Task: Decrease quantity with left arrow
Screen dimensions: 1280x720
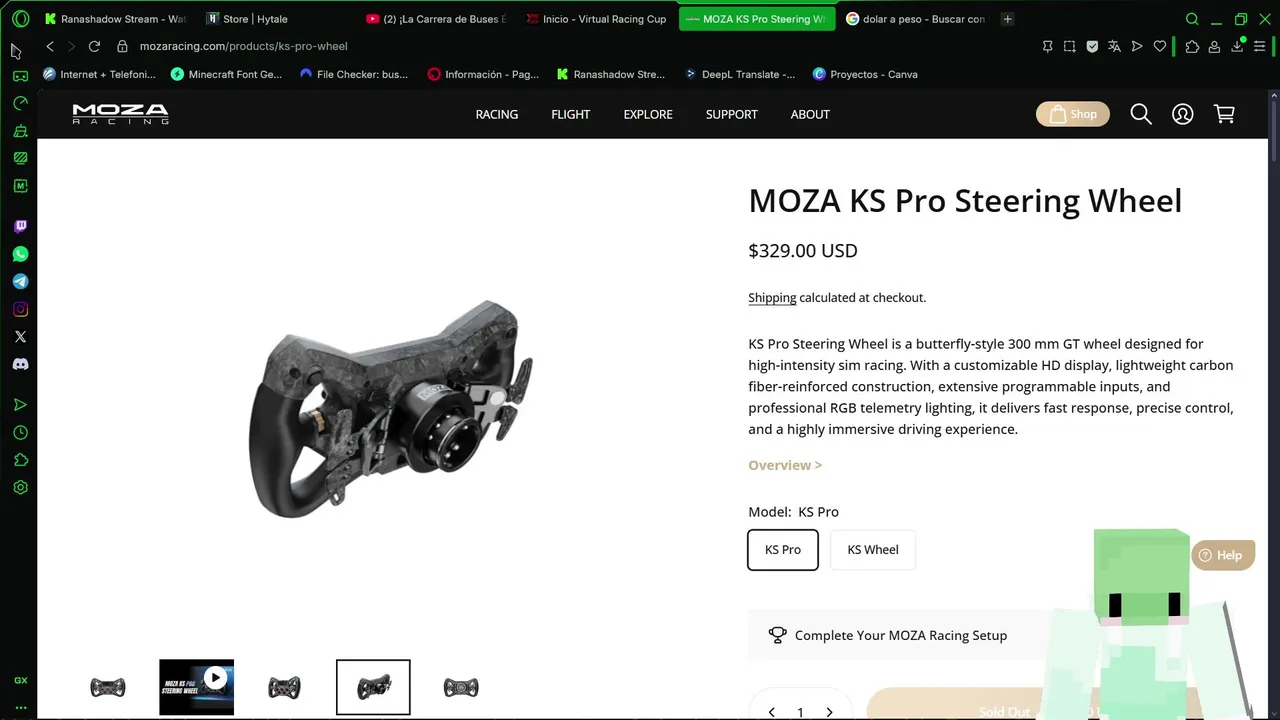Action: pos(771,712)
